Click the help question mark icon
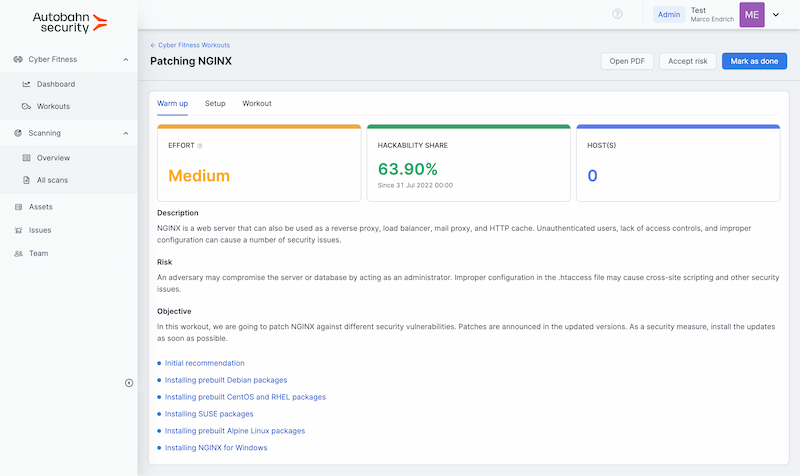 [x=617, y=14]
